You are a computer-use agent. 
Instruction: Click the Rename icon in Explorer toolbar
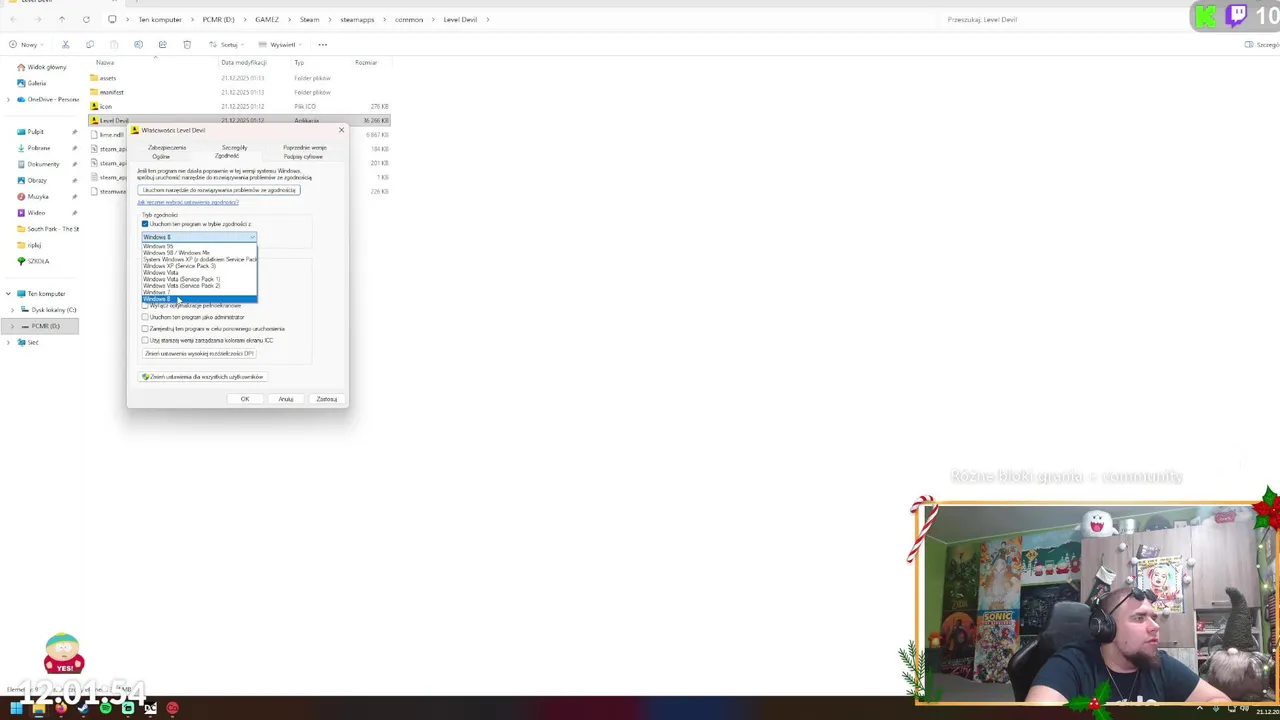click(x=139, y=44)
